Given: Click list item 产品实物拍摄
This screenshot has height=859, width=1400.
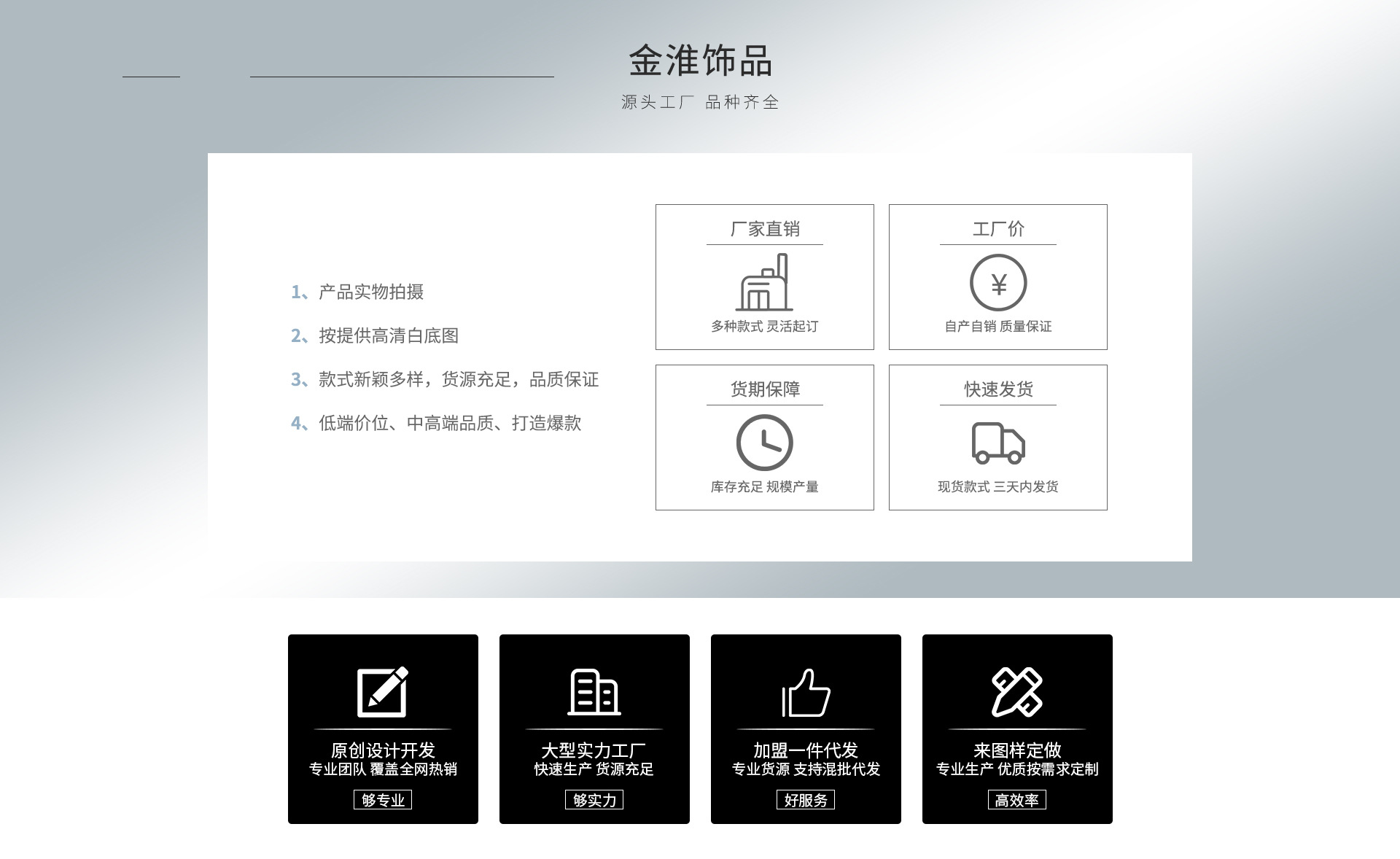Looking at the screenshot, I should (370, 292).
